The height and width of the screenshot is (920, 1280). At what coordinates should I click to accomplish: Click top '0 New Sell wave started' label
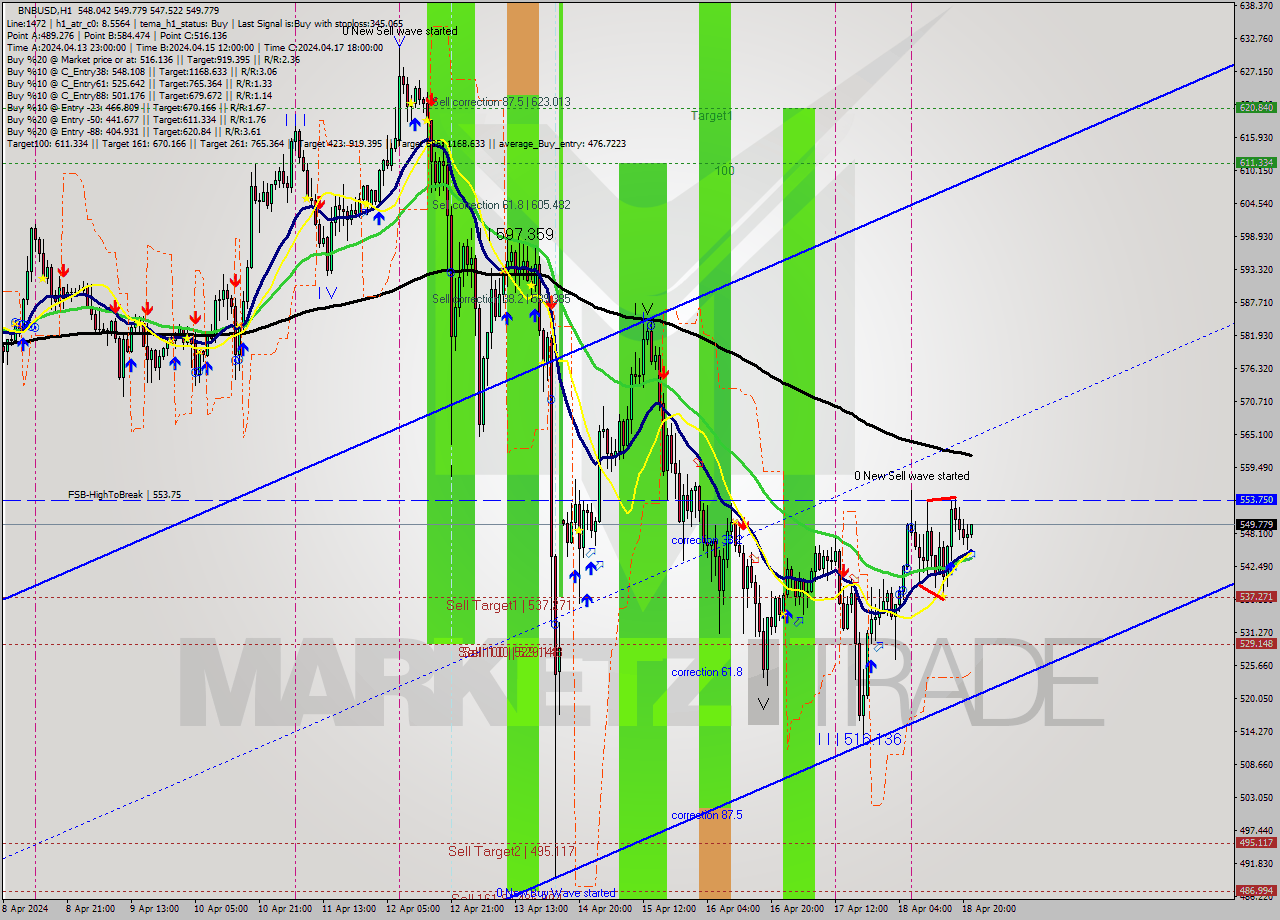point(399,31)
